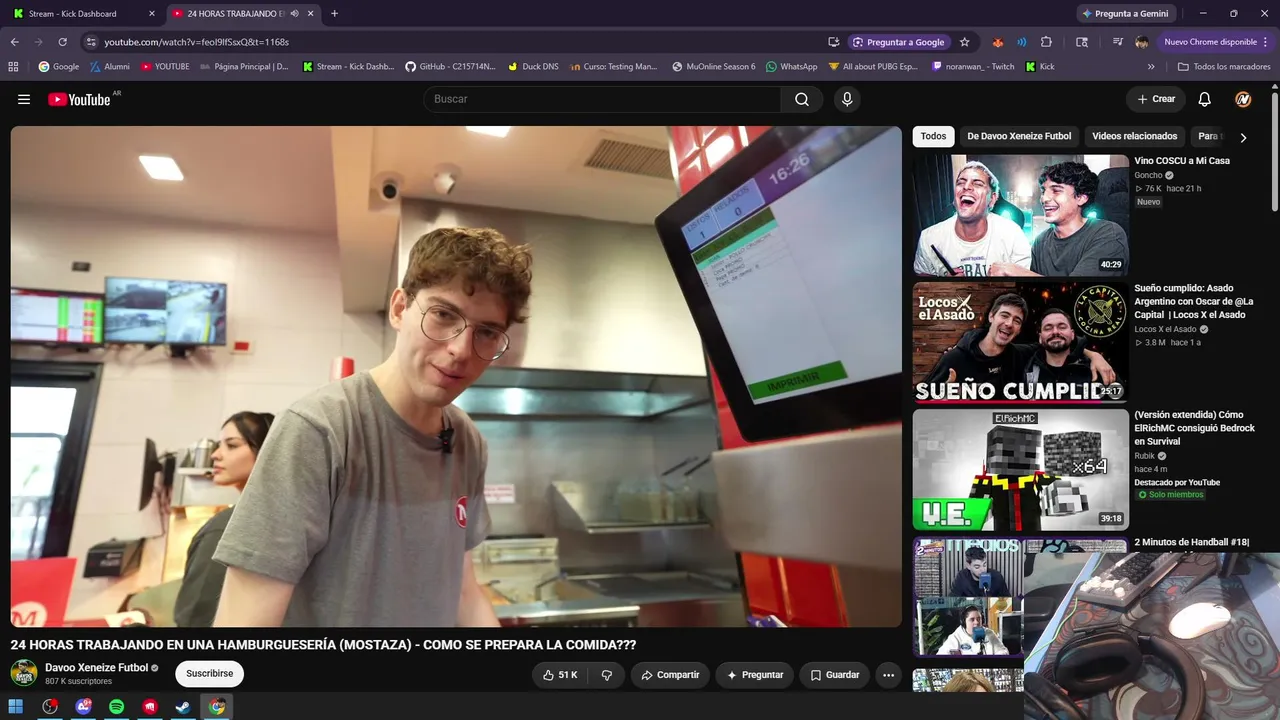This screenshot has height=720, width=1280.
Task: Show more hidden bookmarks chevron
Action: click(x=1151, y=67)
